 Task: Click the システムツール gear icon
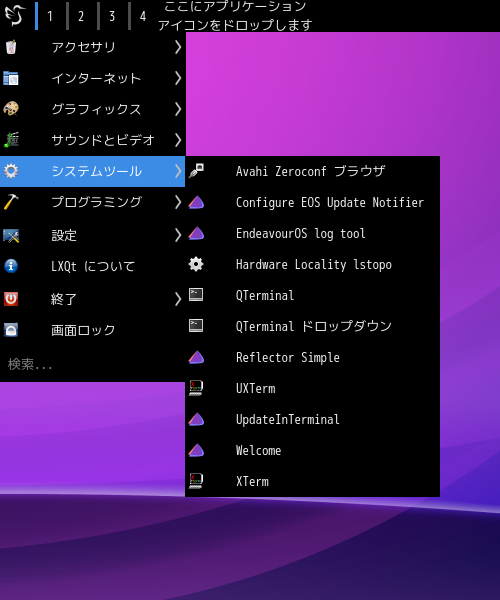(x=11, y=171)
